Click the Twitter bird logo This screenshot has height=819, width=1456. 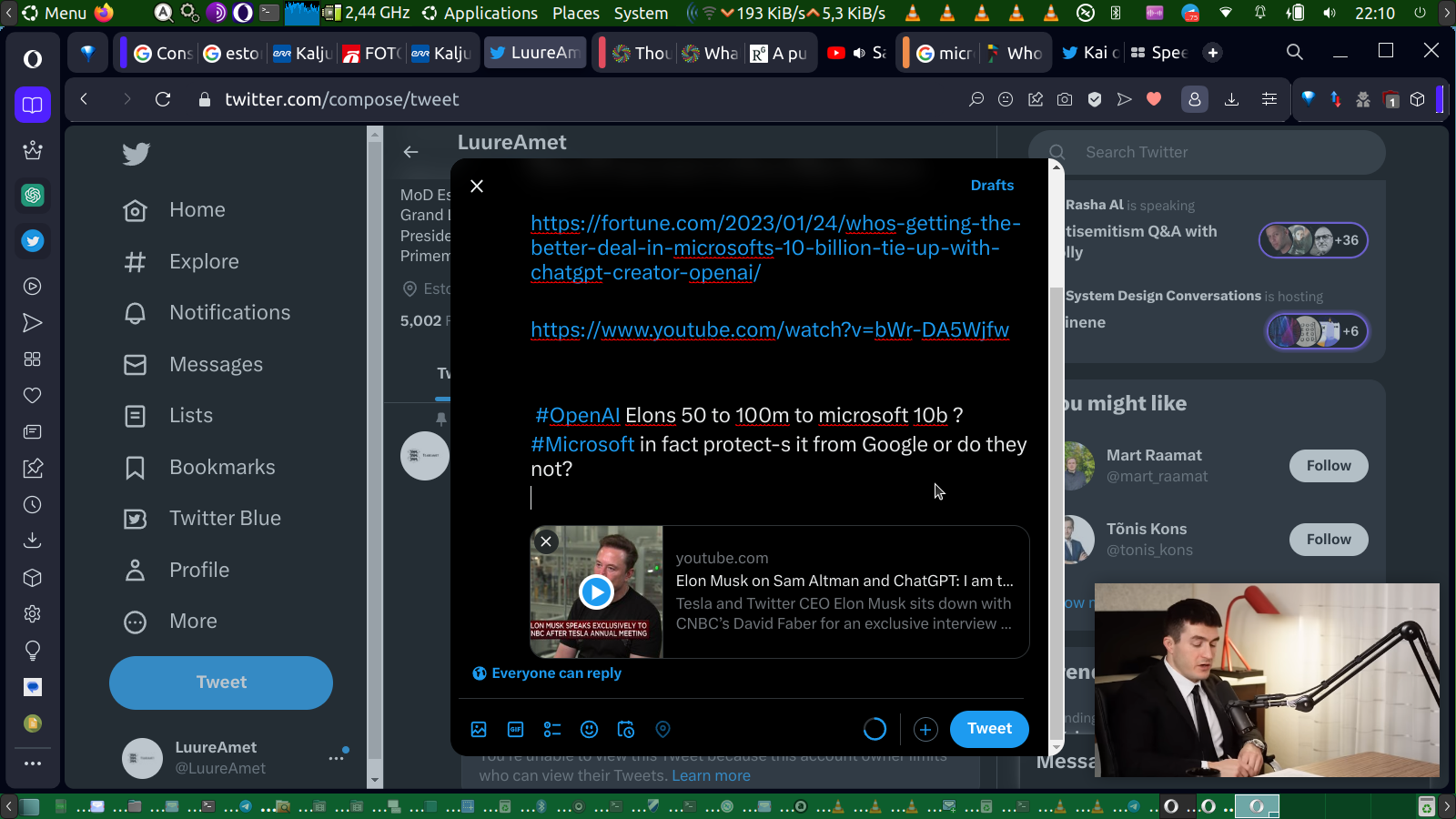click(136, 154)
